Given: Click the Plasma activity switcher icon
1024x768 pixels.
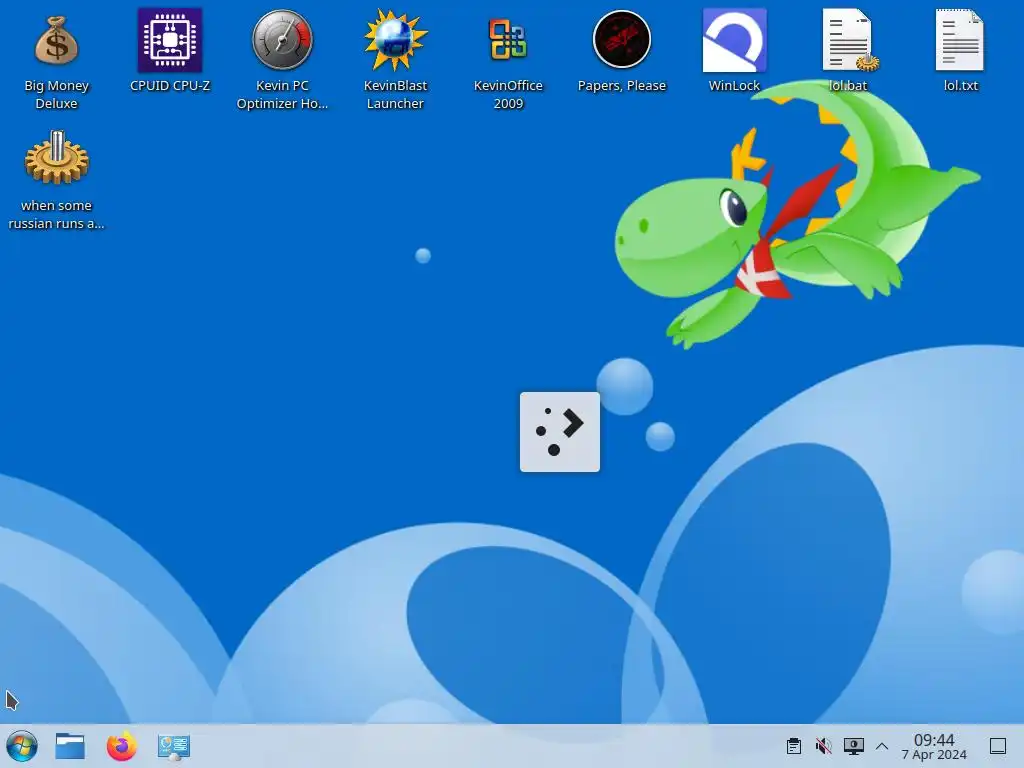Looking at the screenshot, I should pos(560,432).
